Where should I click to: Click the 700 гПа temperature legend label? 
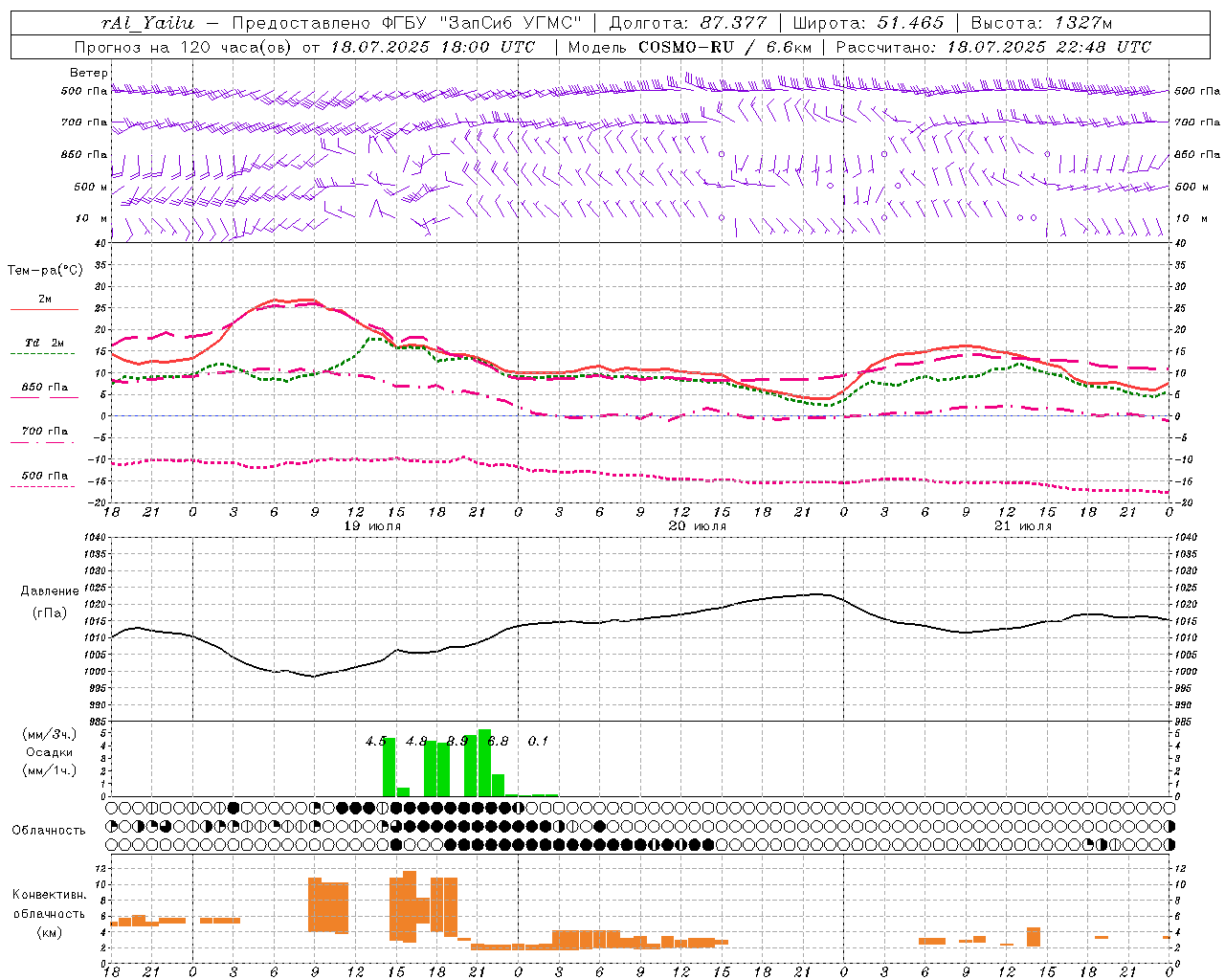[x=45, y=431]
